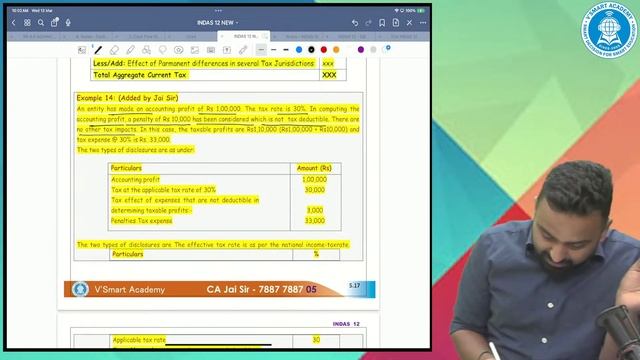Viewport: 640px width, 360px height.
Task: Select the Lasso tool
Action: [162, 50]
